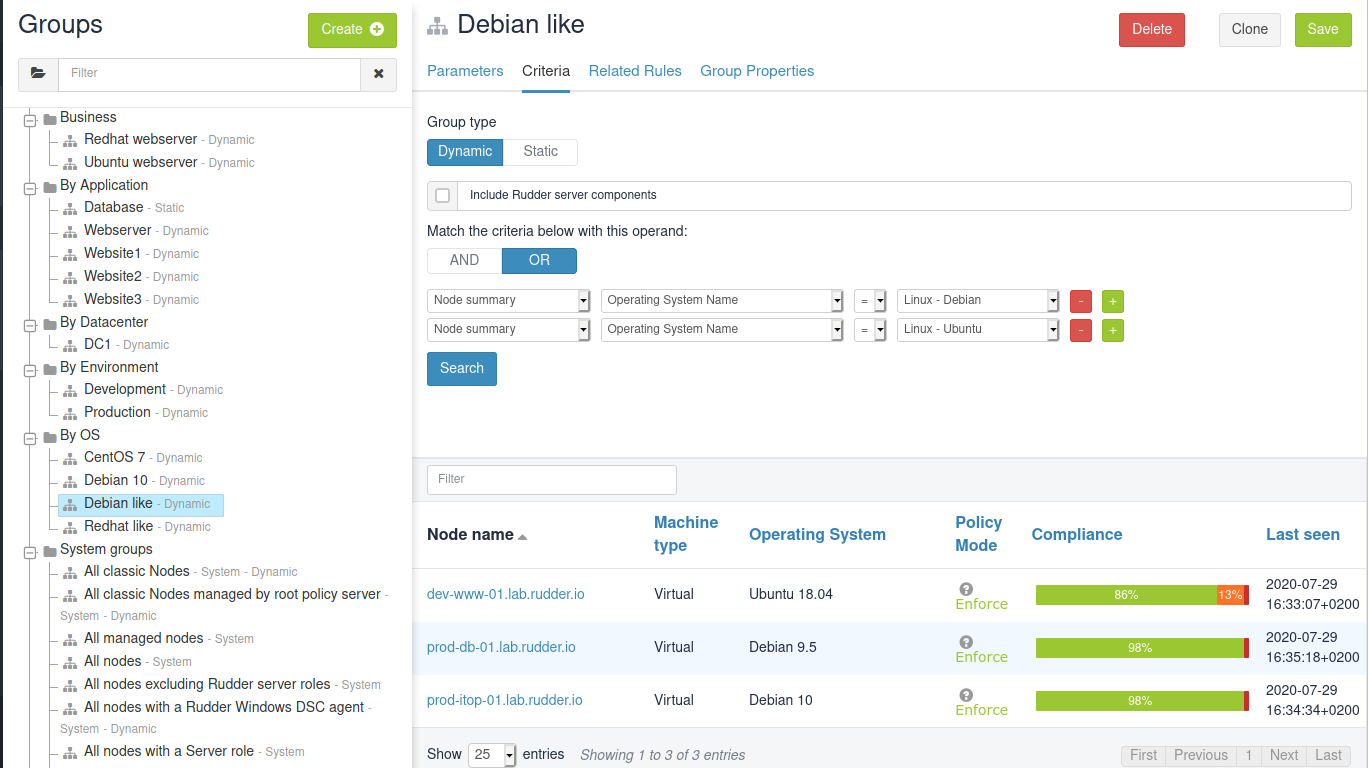
Task: Open the Group Properties tab
Action: [x=757, y=71]
